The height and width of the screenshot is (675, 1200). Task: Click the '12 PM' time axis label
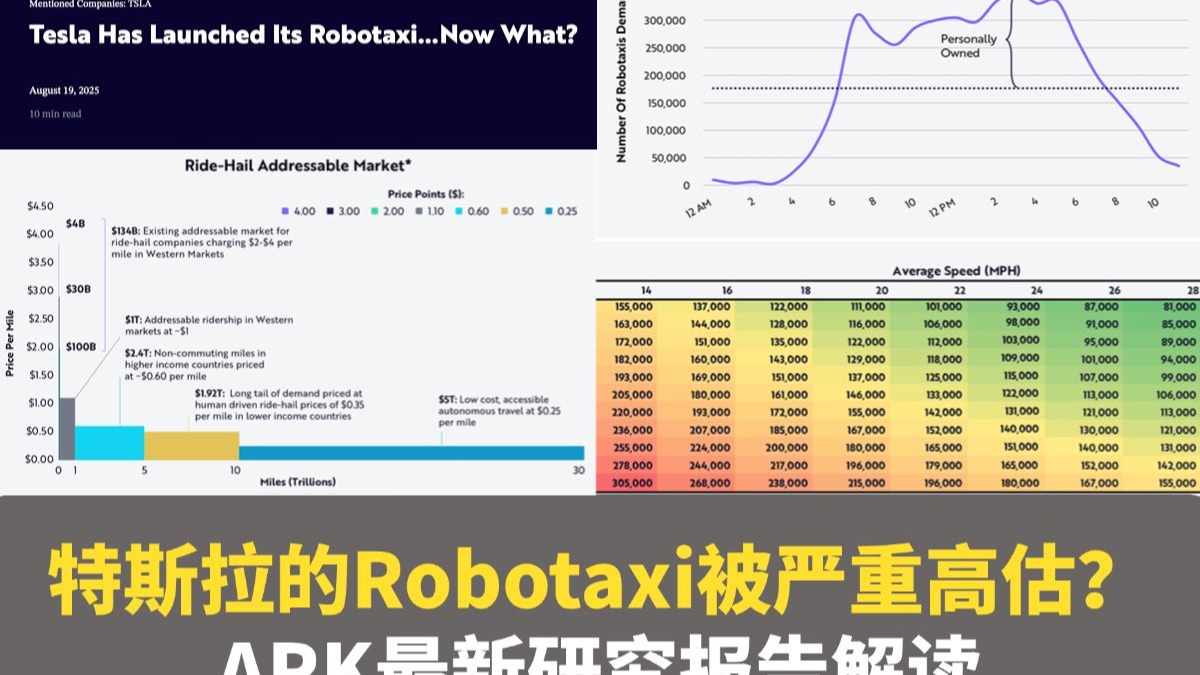click(943, 206)
